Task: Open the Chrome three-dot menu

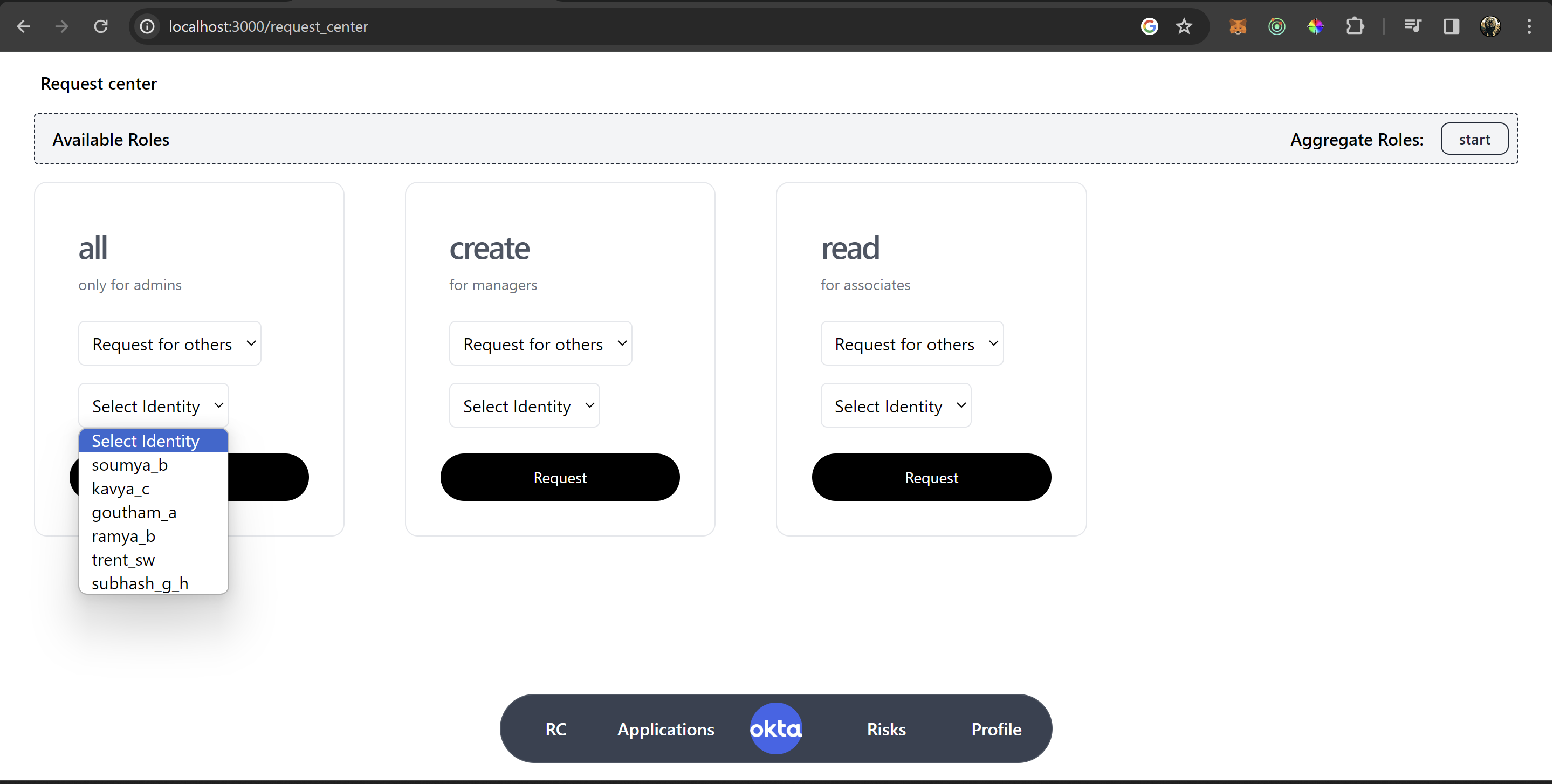Action: [x=1530, y=26]
